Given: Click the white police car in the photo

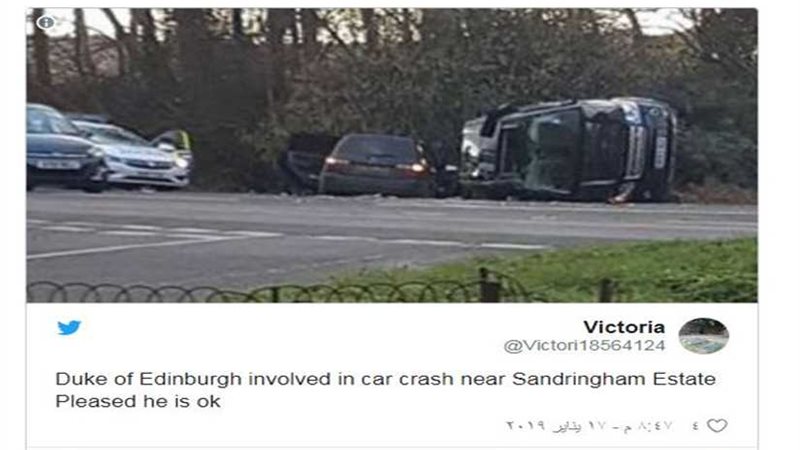Looking at the screenshot, I should 136,155.
